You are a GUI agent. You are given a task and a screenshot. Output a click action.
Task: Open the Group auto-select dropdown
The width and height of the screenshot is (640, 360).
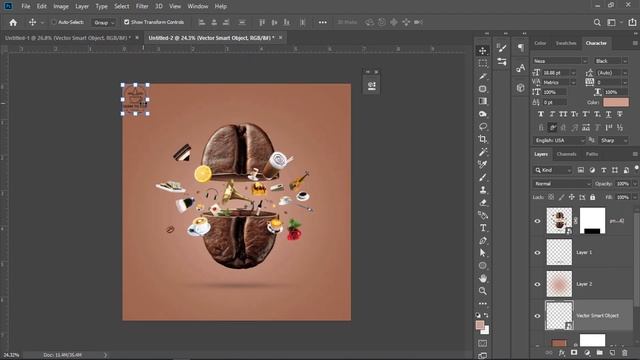104,22
